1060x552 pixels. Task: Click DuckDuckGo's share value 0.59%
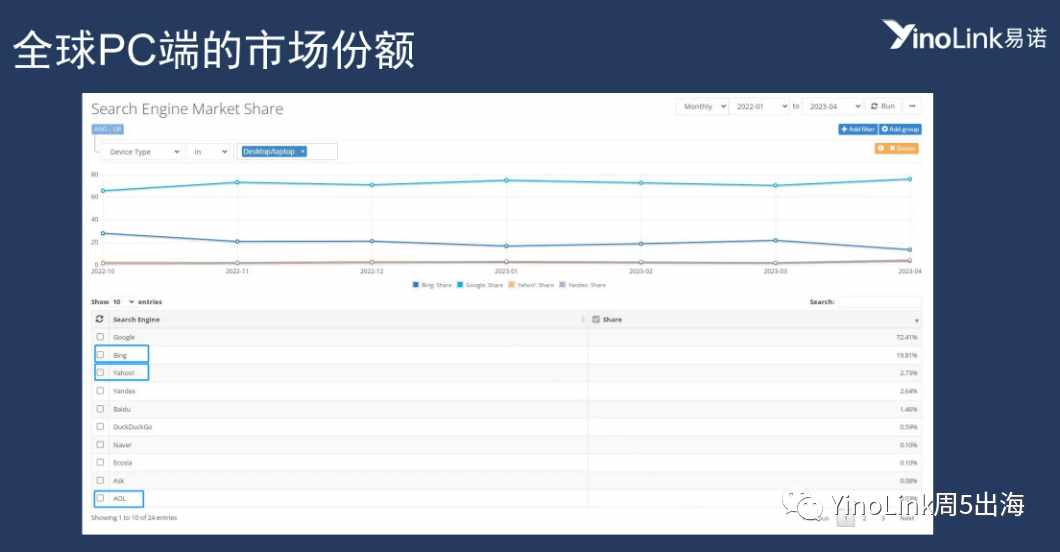point(909,427)
